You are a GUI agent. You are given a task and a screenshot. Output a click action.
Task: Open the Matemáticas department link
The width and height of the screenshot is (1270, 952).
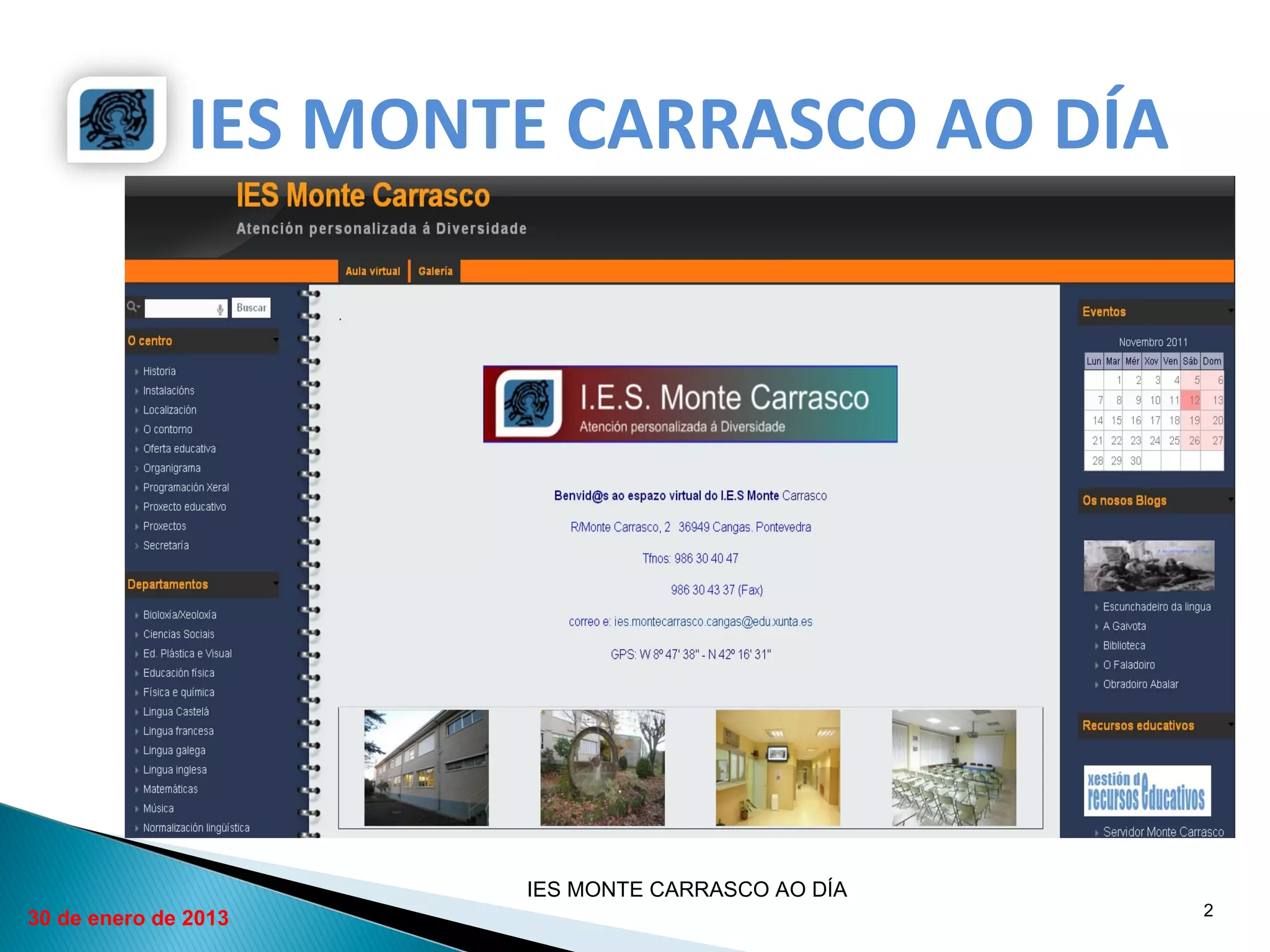(170, 789)
